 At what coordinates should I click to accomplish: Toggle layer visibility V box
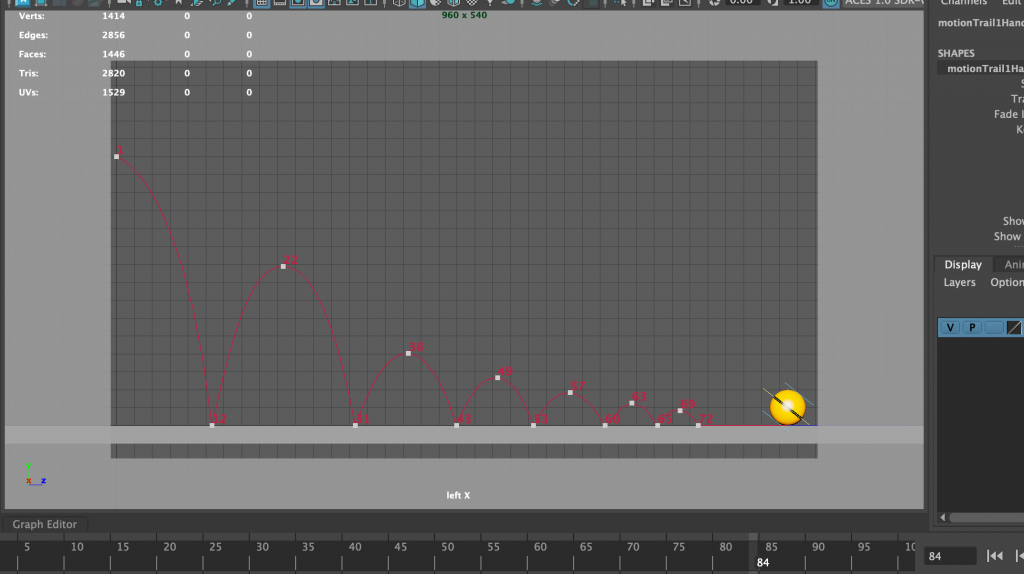coord(950,327)
